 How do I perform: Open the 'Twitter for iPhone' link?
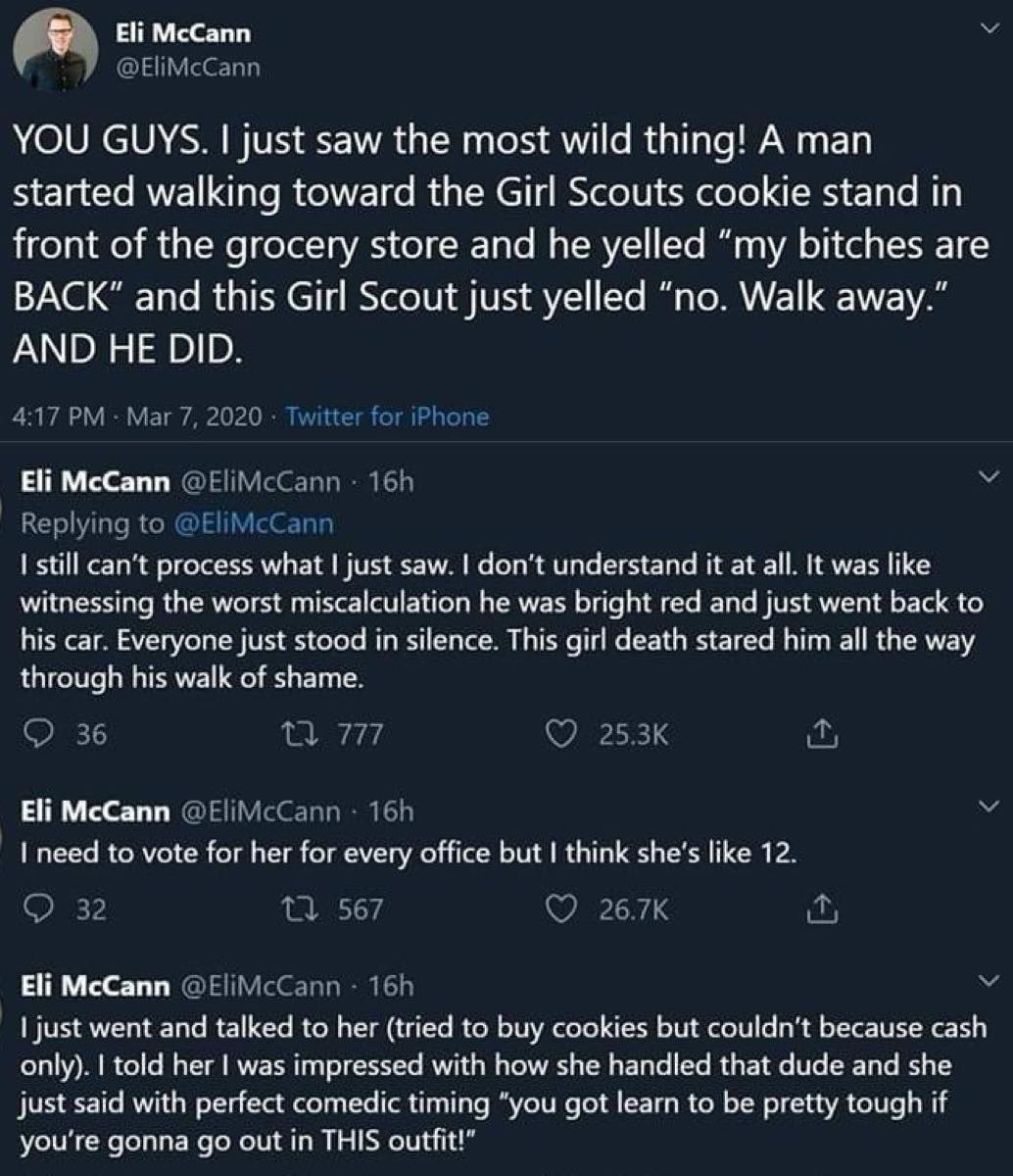pyautogui.click(x=386, y=417)
